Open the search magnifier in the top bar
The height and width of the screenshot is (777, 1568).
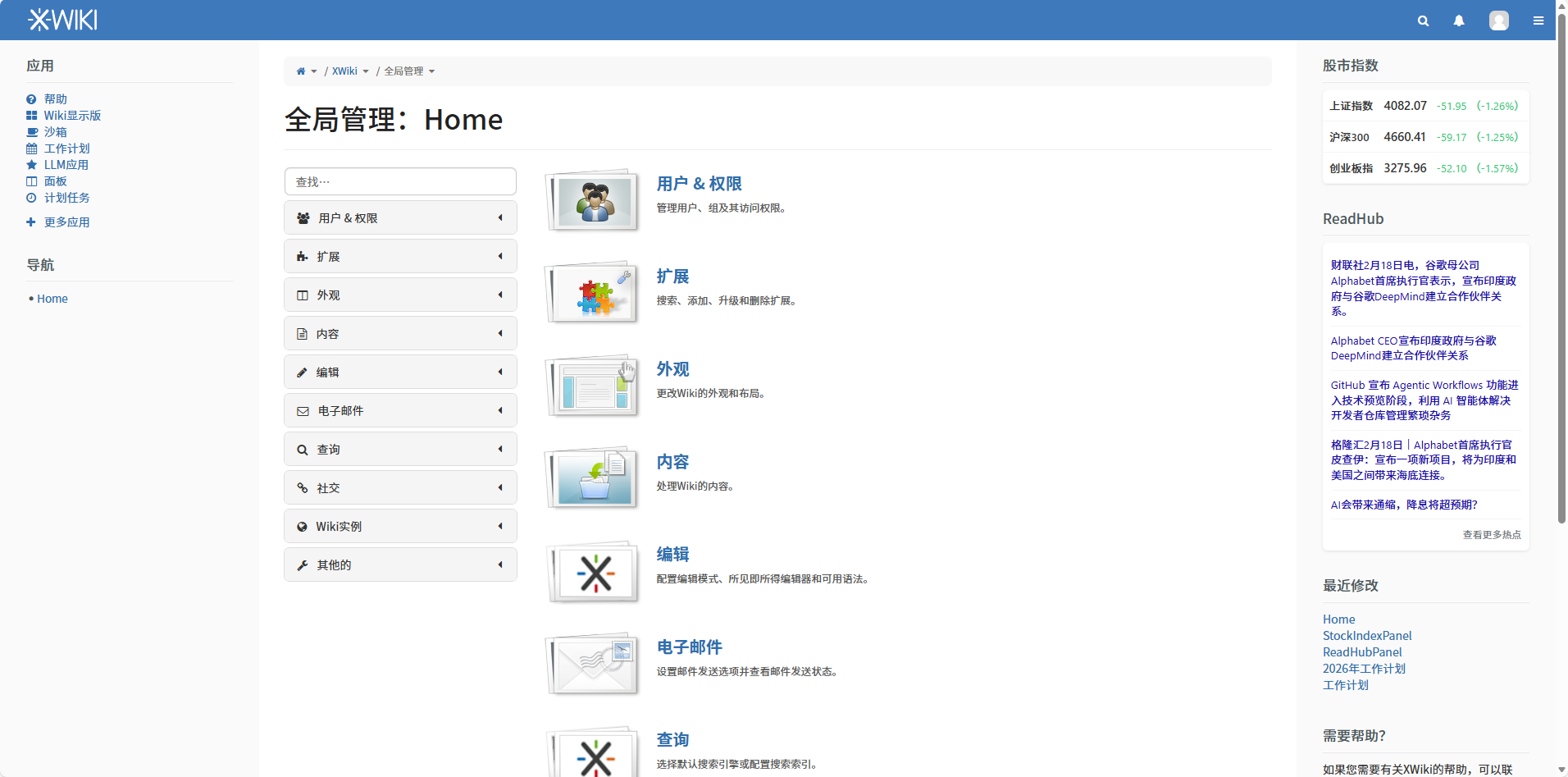[x=1423, y=21]
